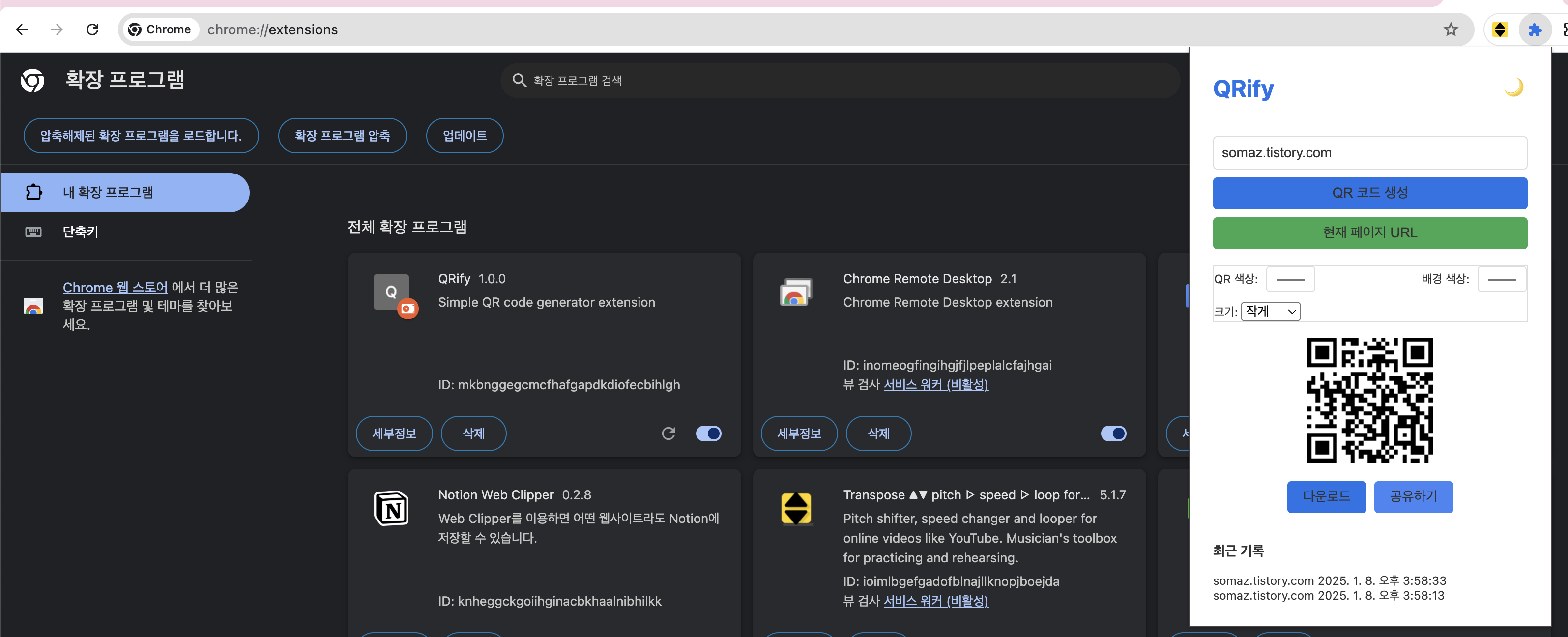This screenshot has height=637, width=1568.
Task: Turn off the Chrome Remote Desktop toggle
Action: tap(1113, 433)
